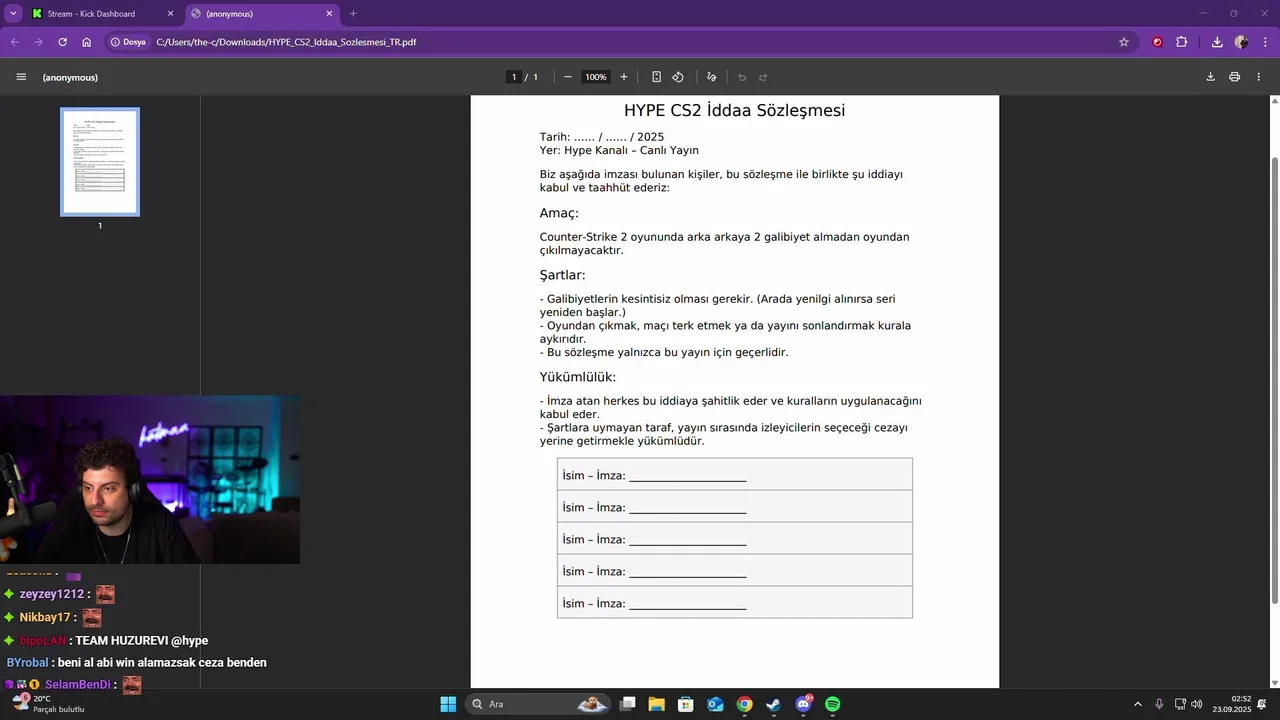1280x720 pixels.
Task: Click BYrobal username in chat
Action: pyautogui.click(x=27, y=662)
